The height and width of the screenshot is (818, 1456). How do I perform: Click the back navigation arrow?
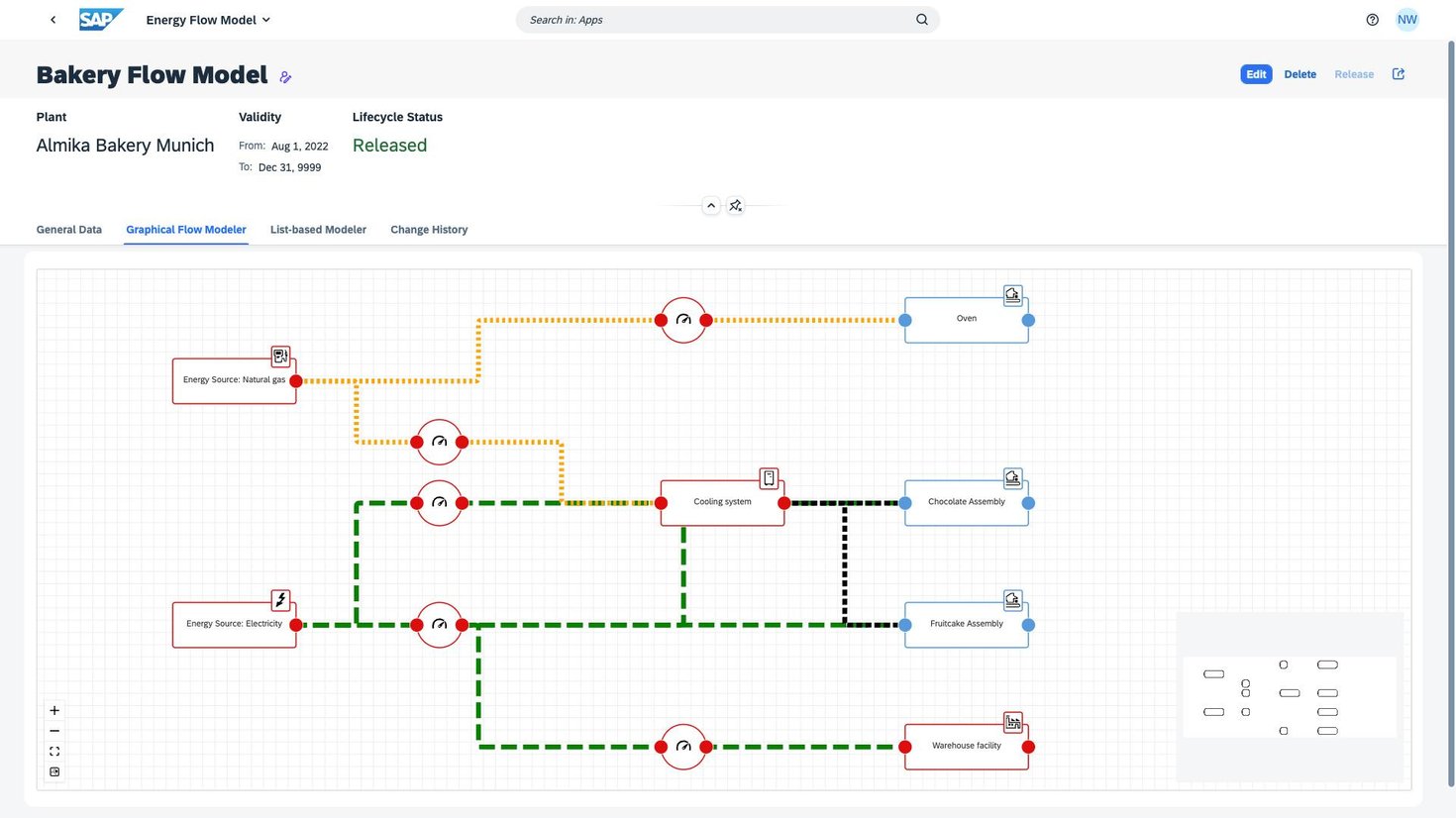[x=52, y=19]
